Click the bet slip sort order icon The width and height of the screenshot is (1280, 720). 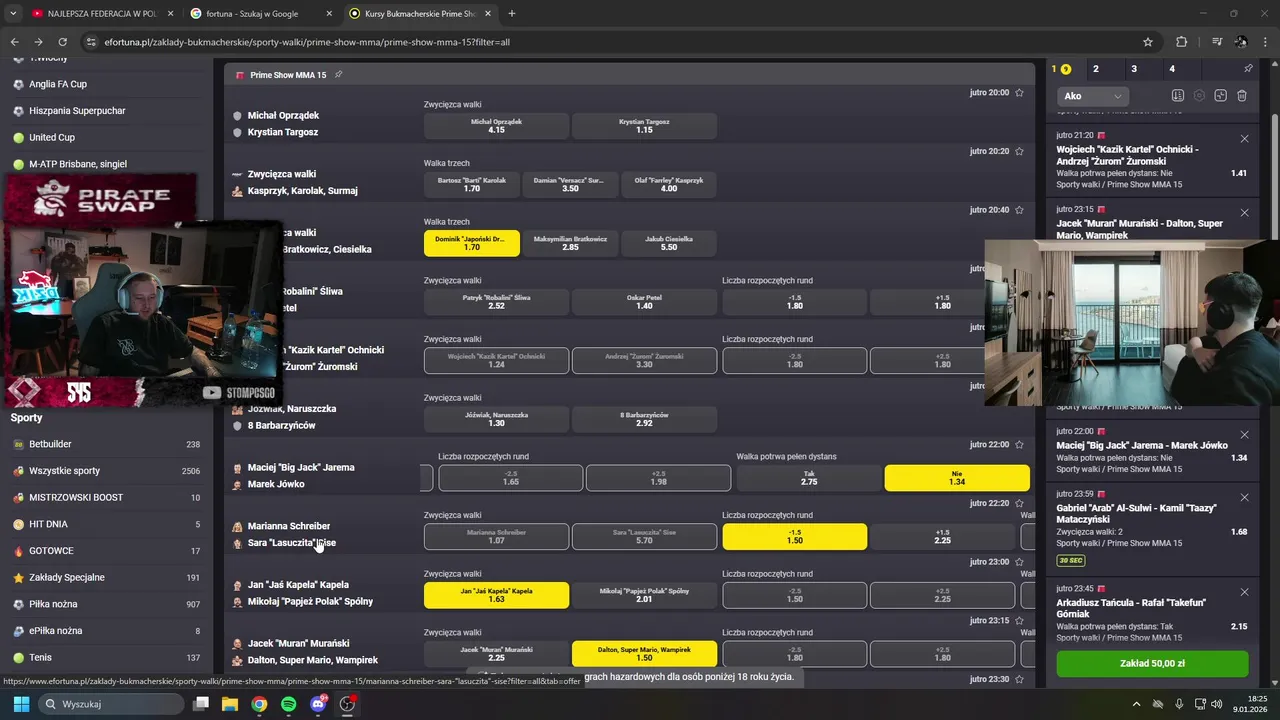point(1178,96)
